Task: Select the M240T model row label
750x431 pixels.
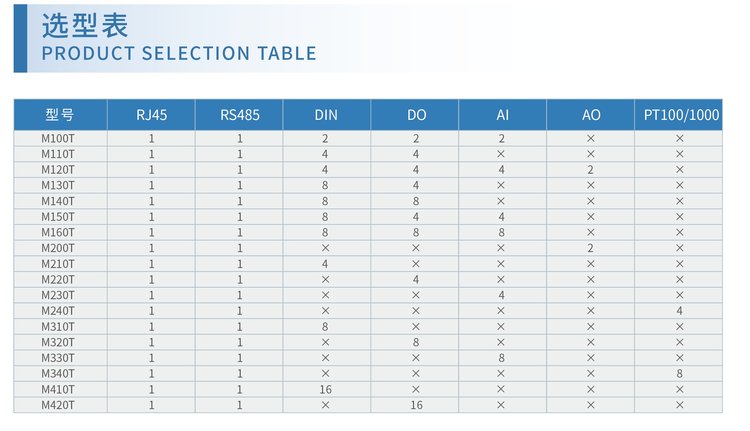Action: tap(58, 311)
